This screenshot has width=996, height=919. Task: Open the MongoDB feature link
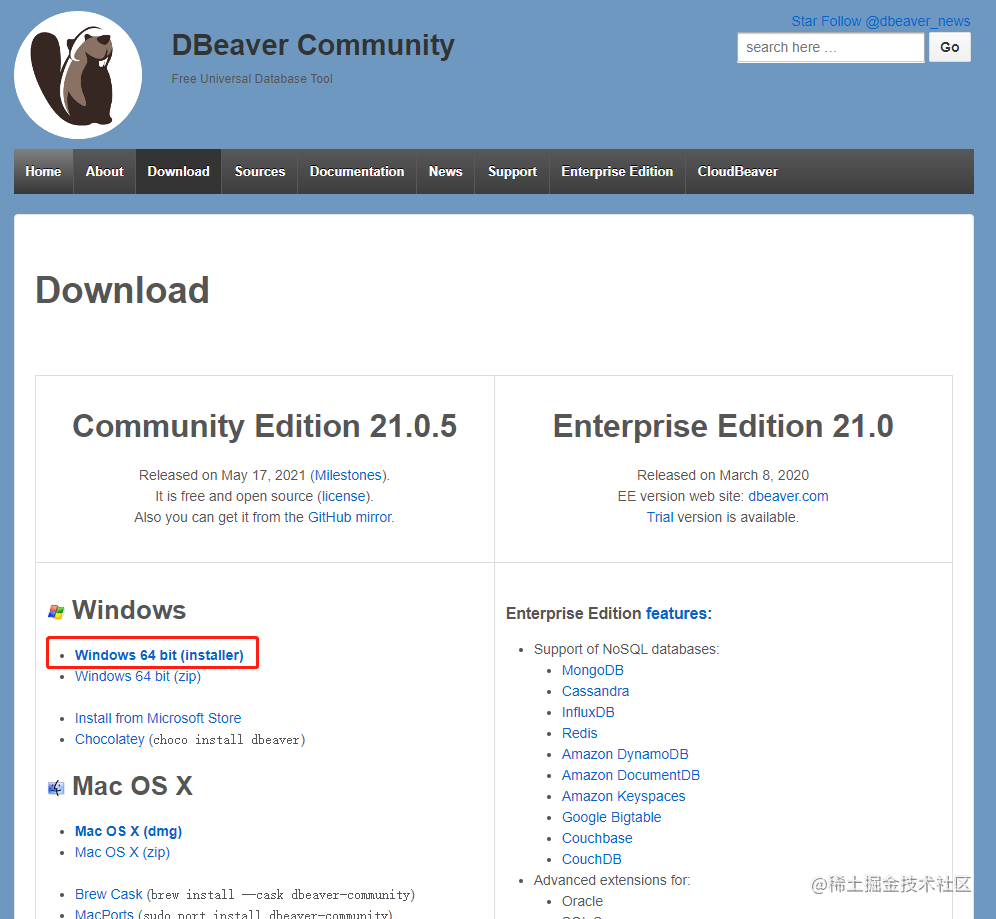tap(593, 670)
